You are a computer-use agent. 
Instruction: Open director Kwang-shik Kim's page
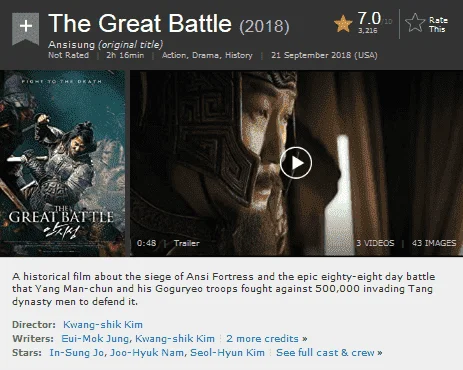pos(103,325)
